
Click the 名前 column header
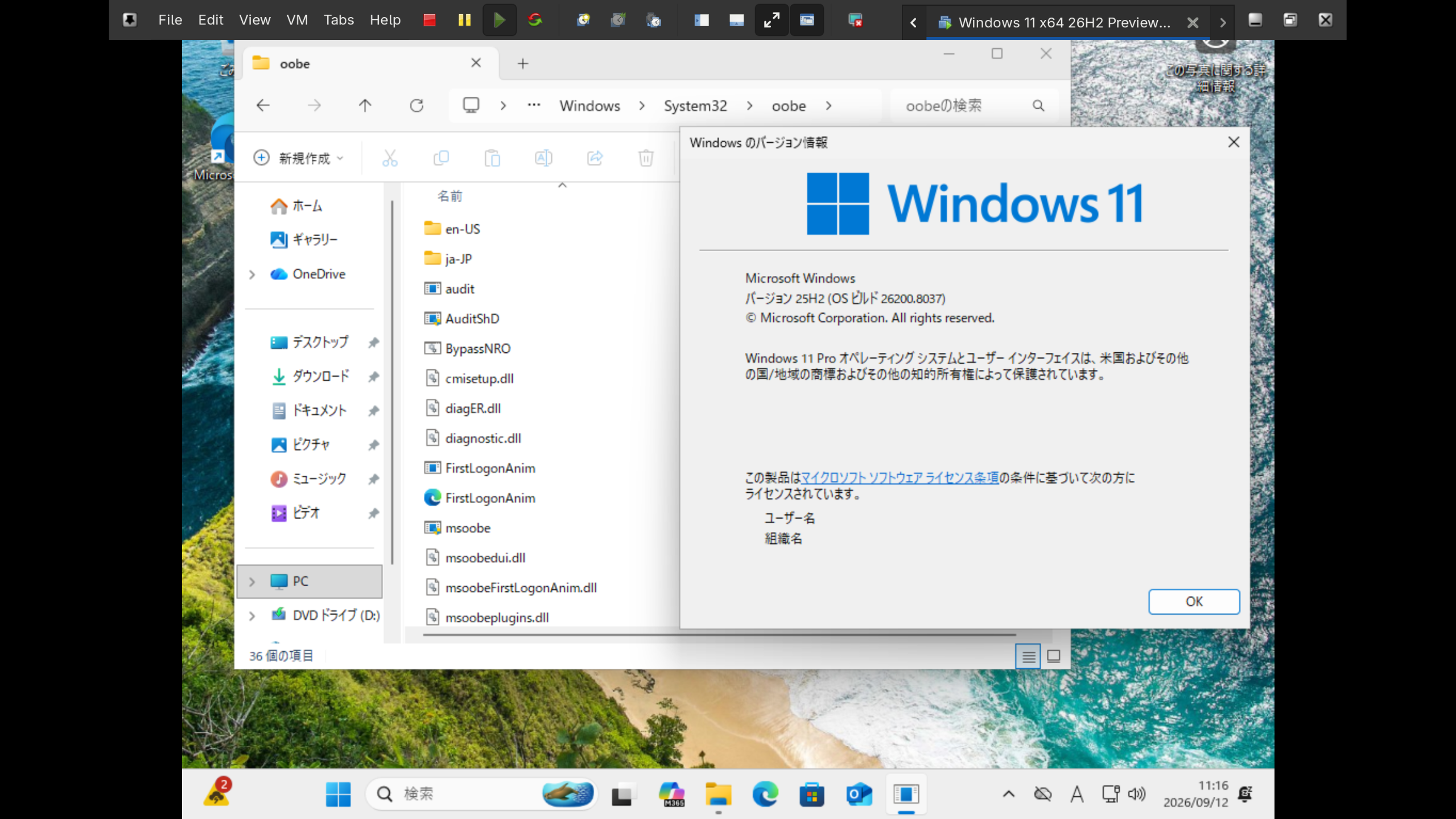point(449,196)
